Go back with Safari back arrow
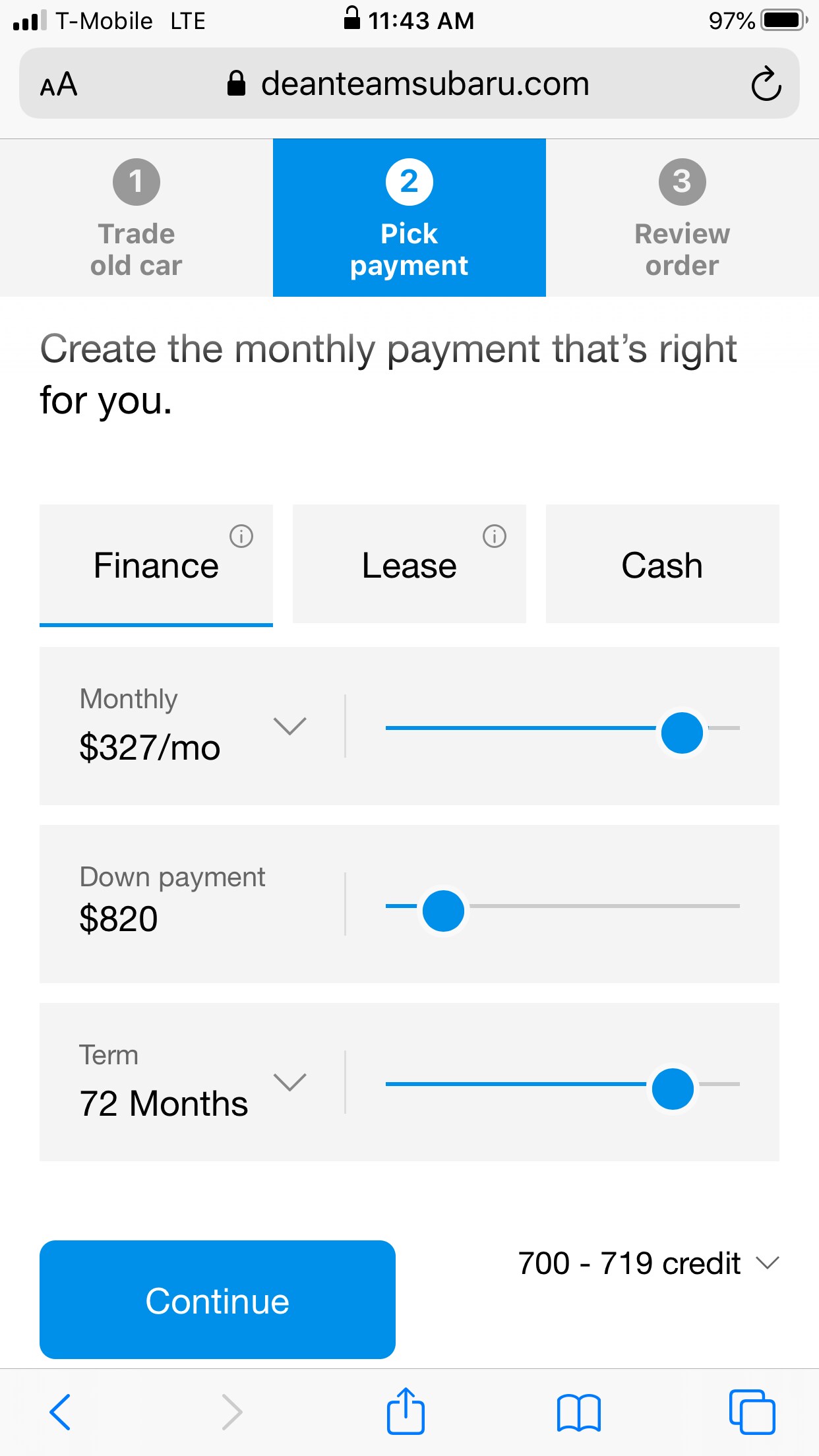 pyautogui.click(x=60, y=1412)
